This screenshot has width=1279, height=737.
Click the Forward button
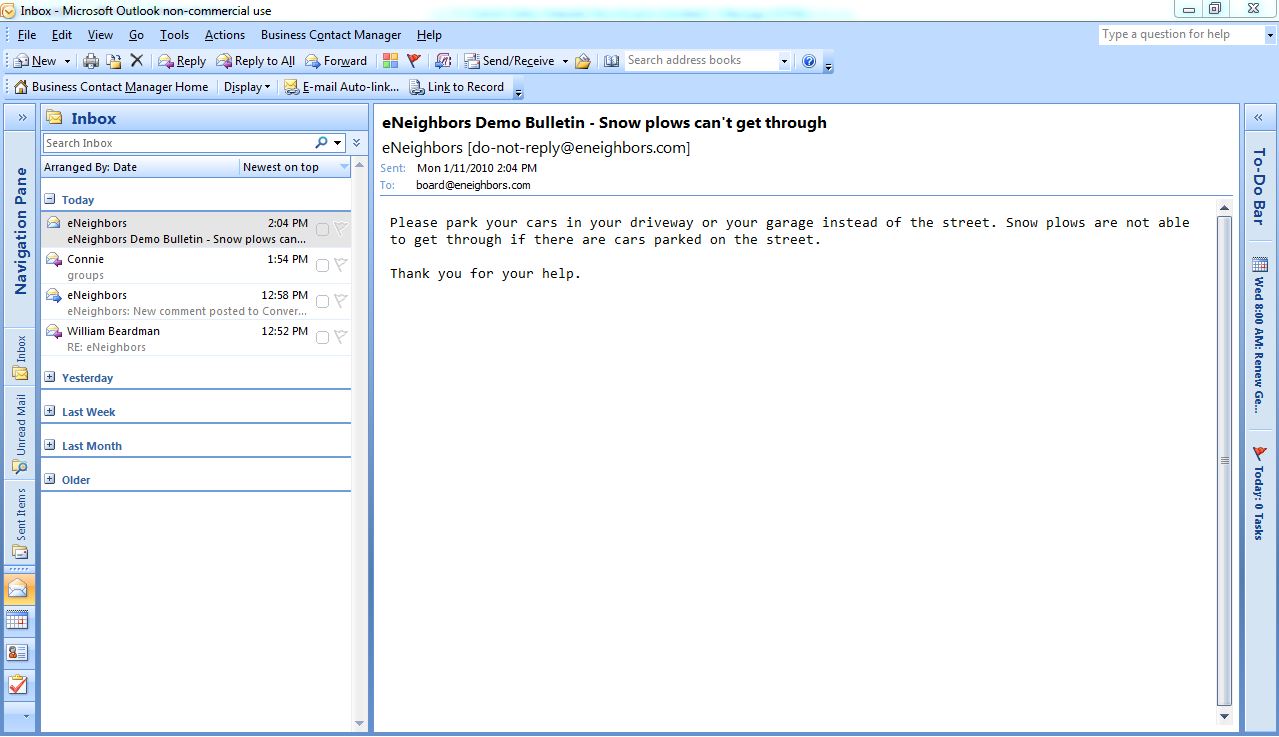coord(337,61)
